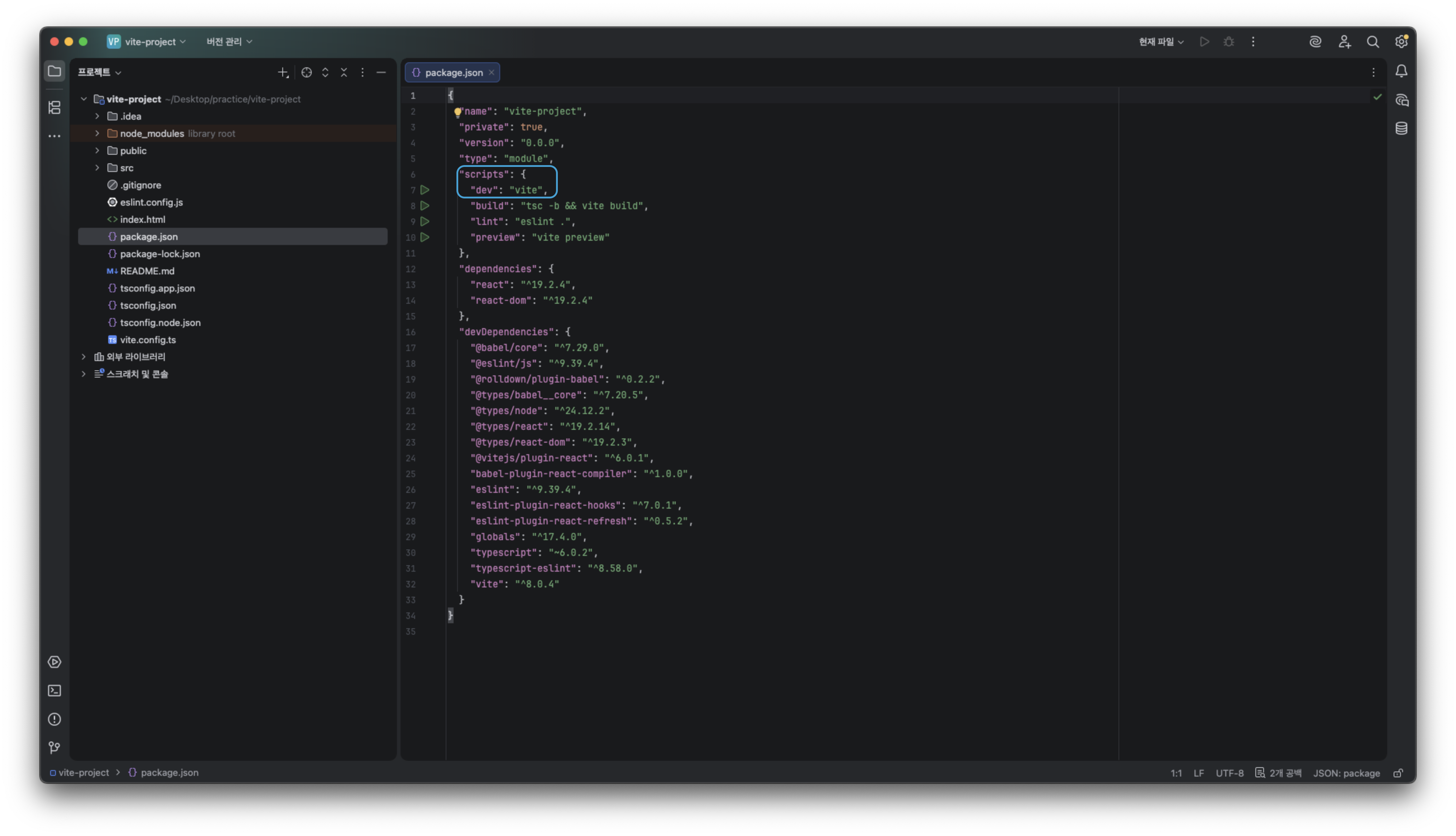The height and width of the screenshot is (836, 1456).
Task: Open the vite-project project dropdown
Action: pyautogui.click(x=147, y=41)
